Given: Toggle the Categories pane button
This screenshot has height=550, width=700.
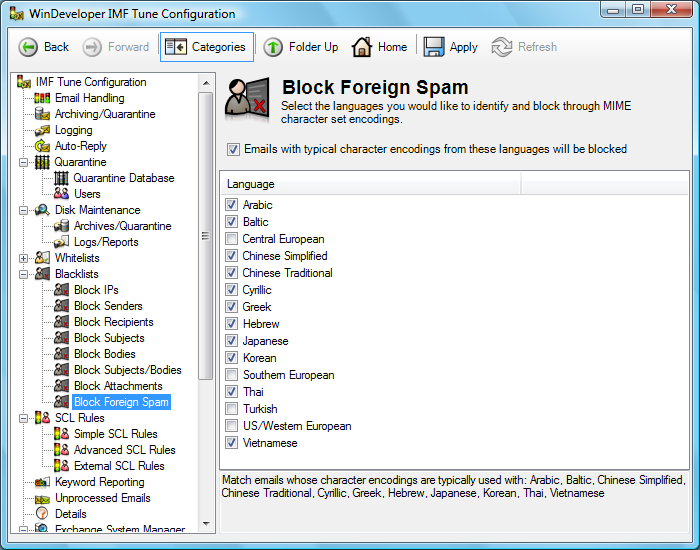Looking at the screenshot, I should (x=207, y=47).
